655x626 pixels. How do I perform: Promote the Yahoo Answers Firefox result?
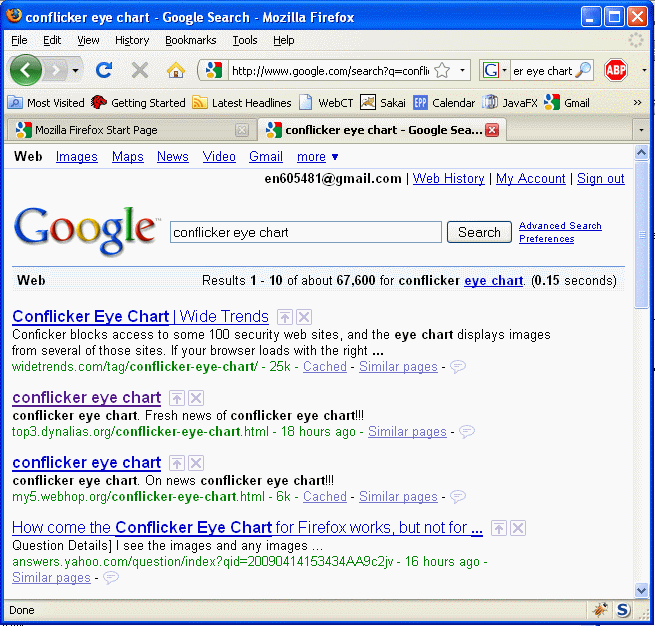click(x=499, y=528)
